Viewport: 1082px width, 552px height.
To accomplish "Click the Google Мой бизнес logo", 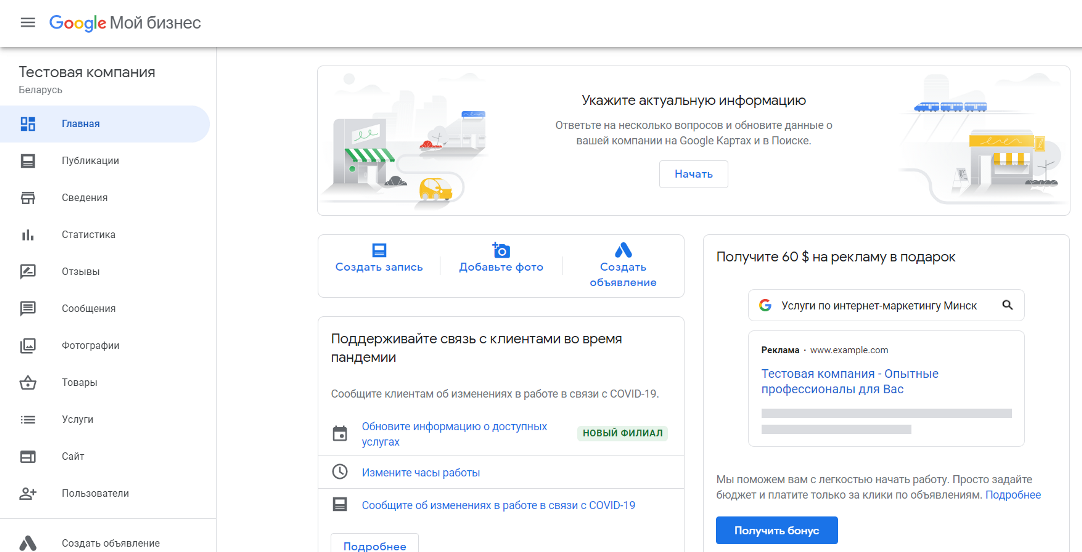I will 125,23.
